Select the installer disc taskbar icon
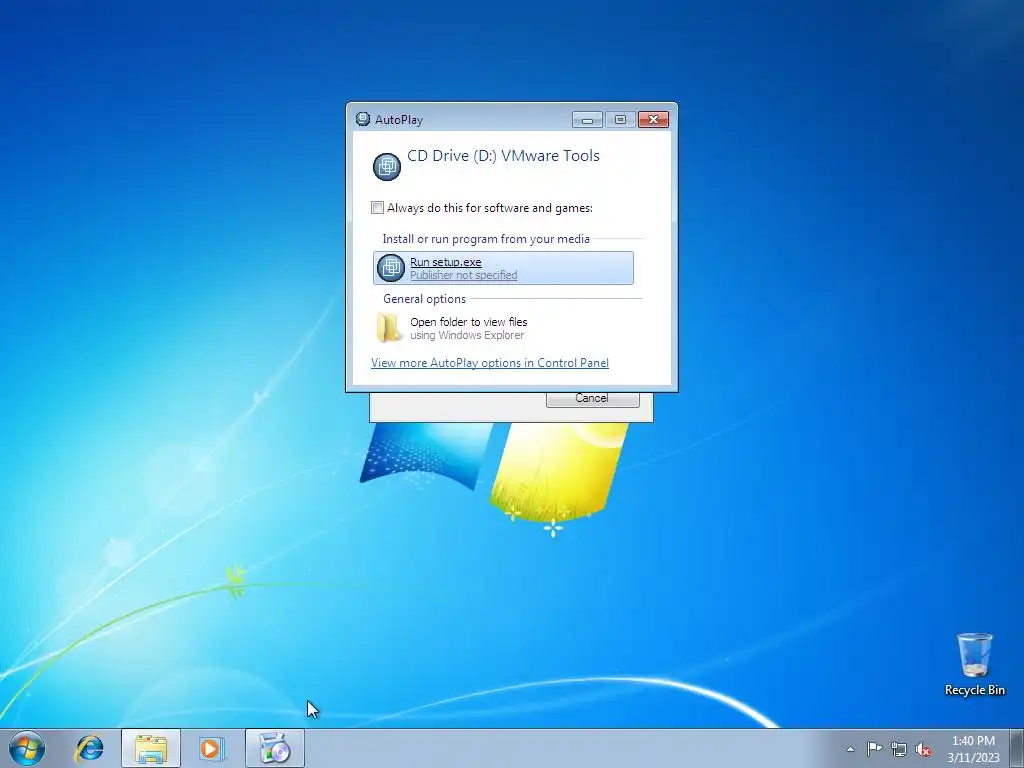Viewport: 1024px width, 768px height. pyautogui.click(x=274, y=748)
